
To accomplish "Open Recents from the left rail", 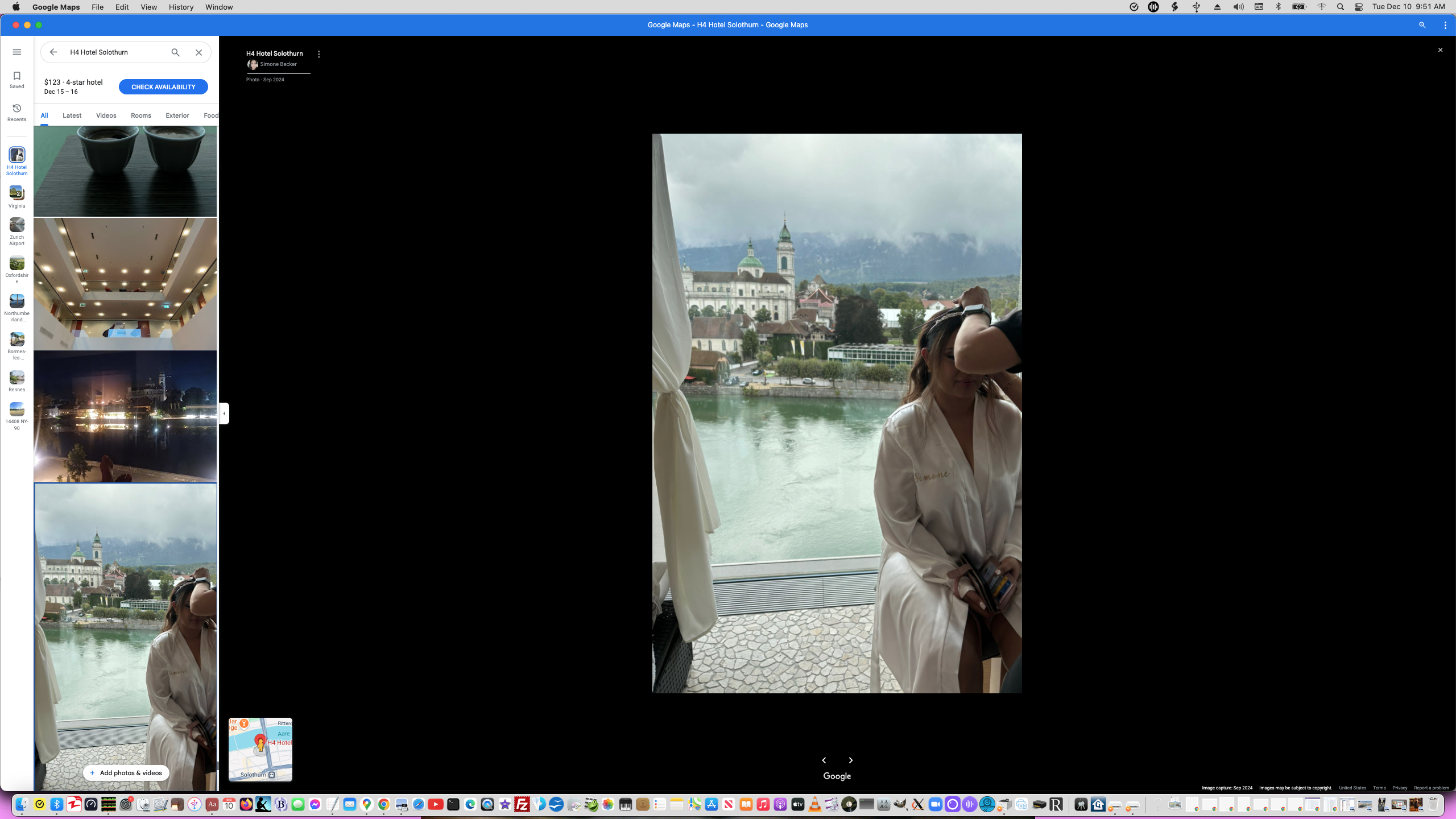I will [x=16, y=112].
